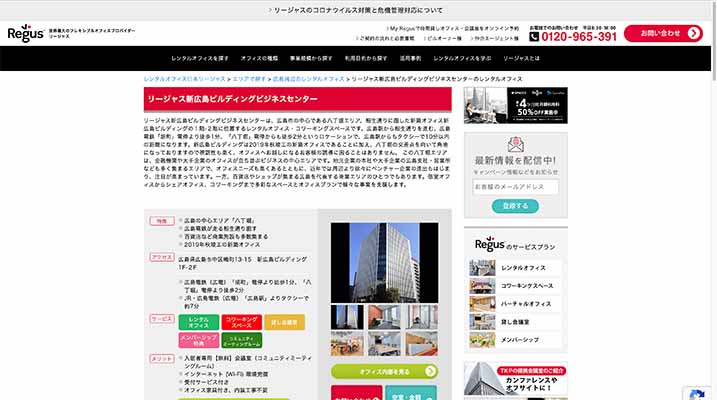Click the envelope newsletter icon
The image size is (717, 400).
coord(515,144)
